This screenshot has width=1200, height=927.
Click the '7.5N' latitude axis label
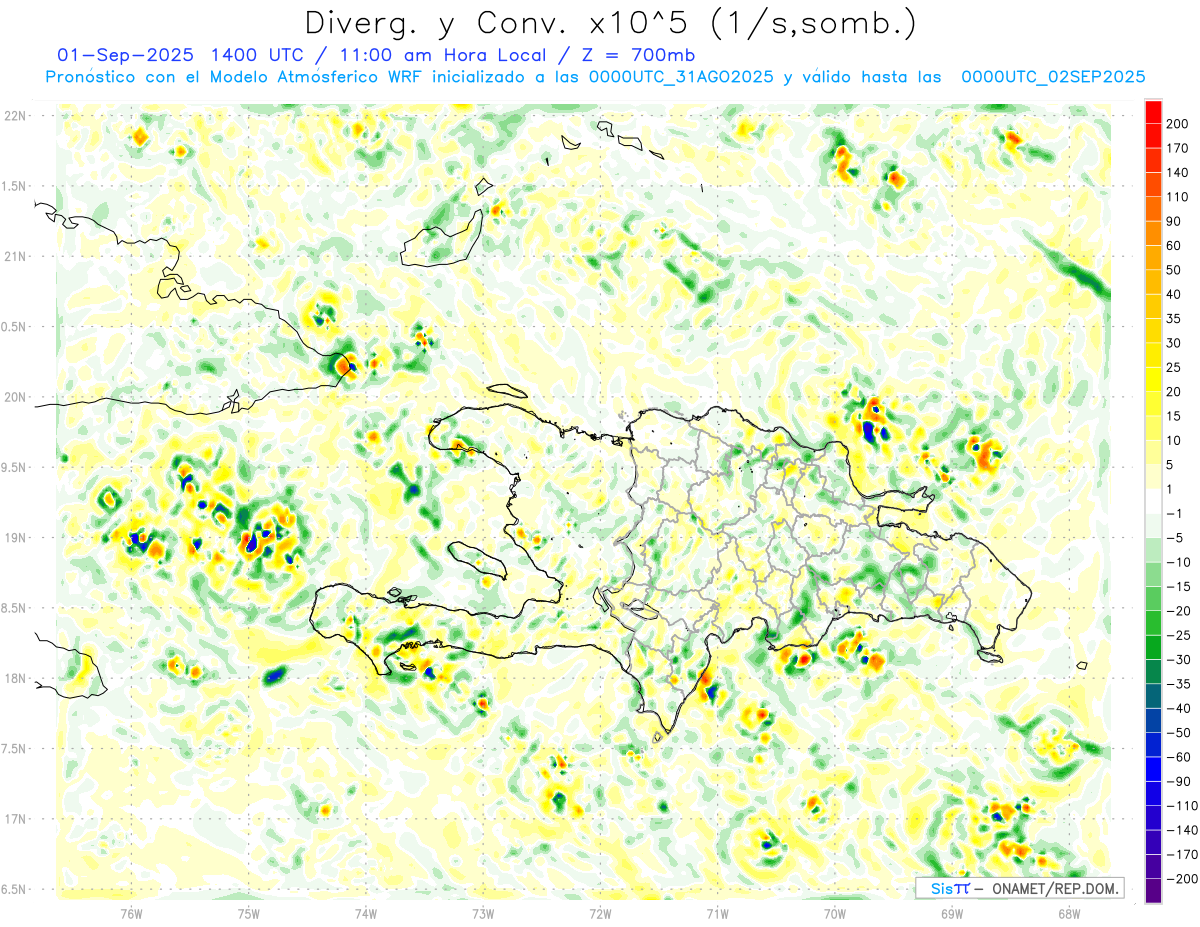15,749
